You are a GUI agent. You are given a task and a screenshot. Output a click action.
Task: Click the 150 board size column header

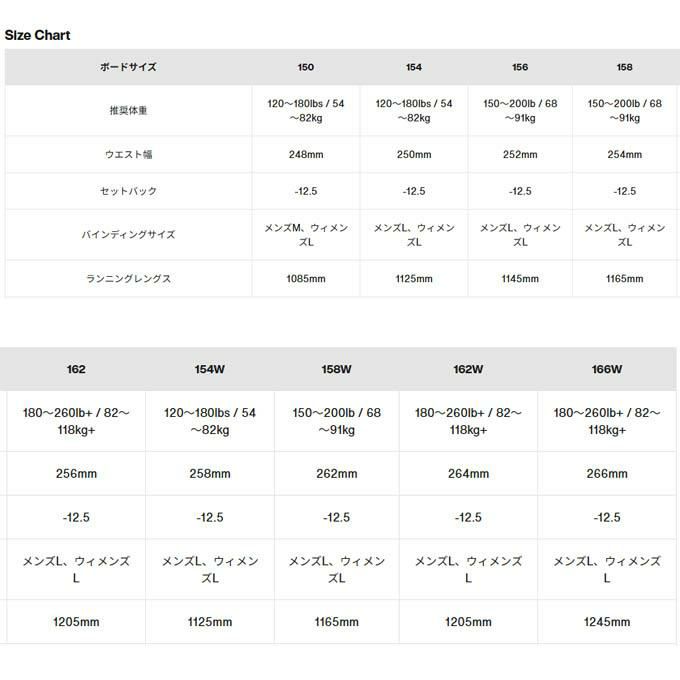(306, 67)
